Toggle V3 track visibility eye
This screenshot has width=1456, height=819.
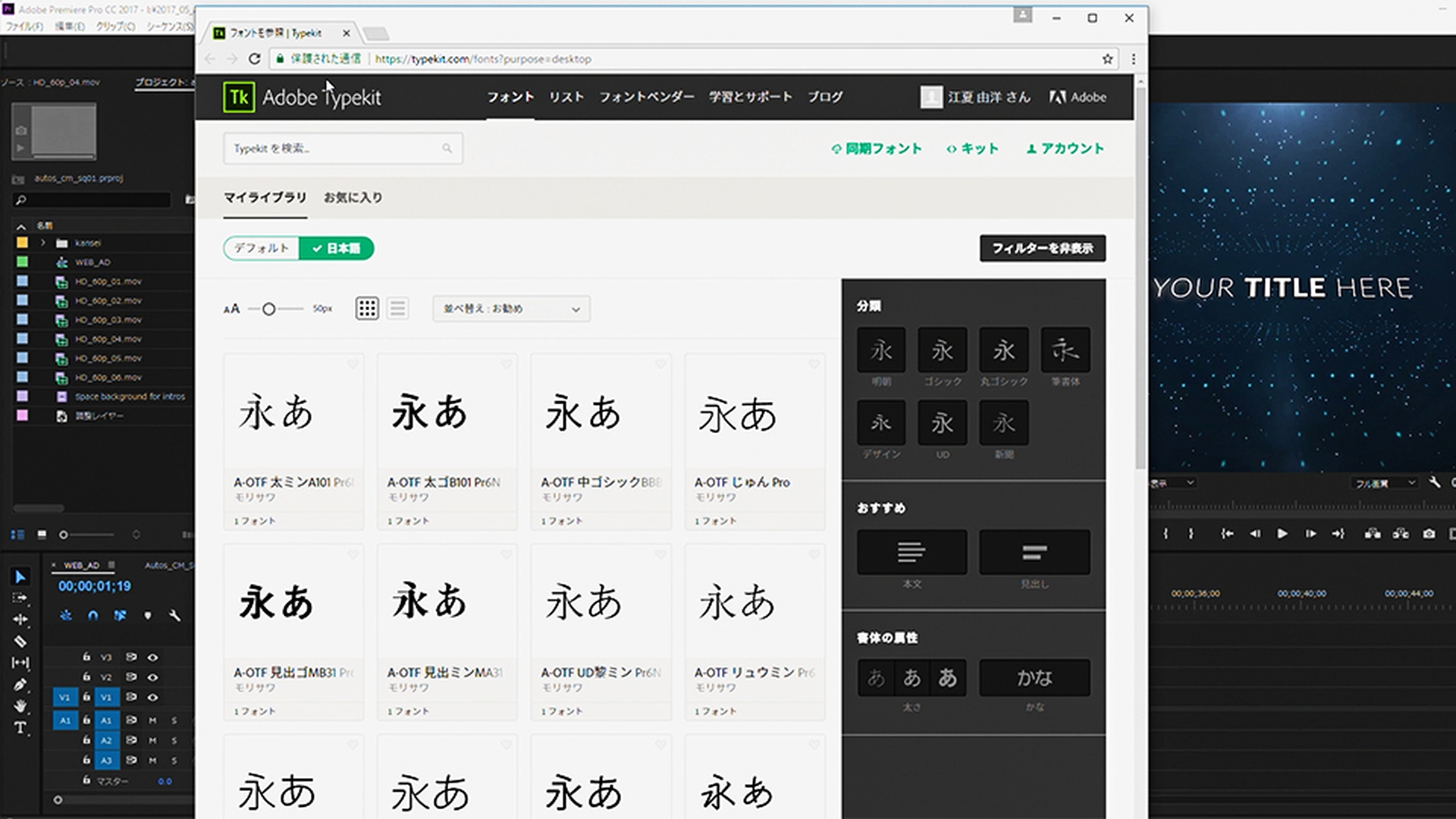pos(152,657)
